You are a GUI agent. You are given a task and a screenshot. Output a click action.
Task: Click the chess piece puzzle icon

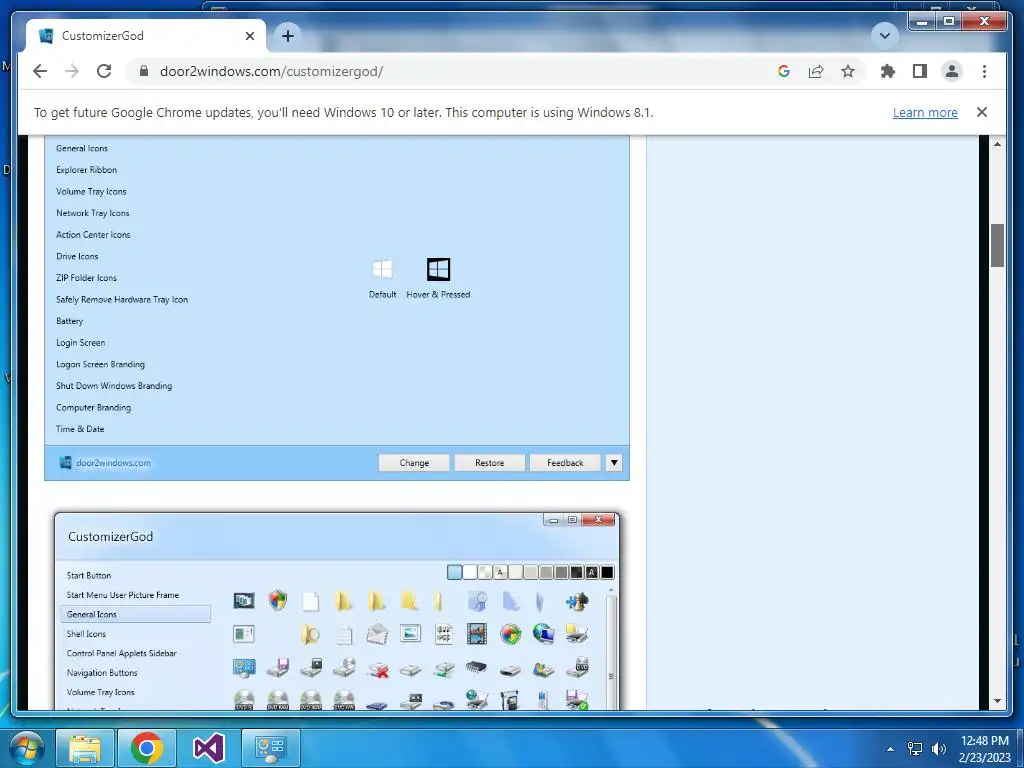(577, 601)
